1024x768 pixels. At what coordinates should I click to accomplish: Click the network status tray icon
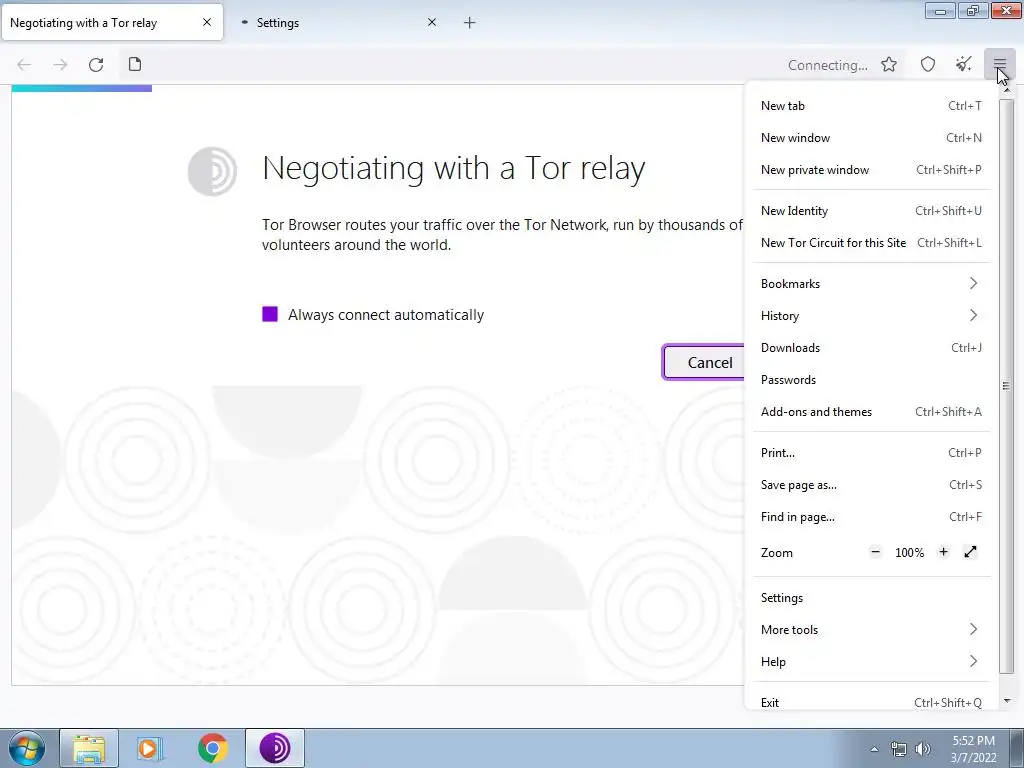(x=899, y=749)
